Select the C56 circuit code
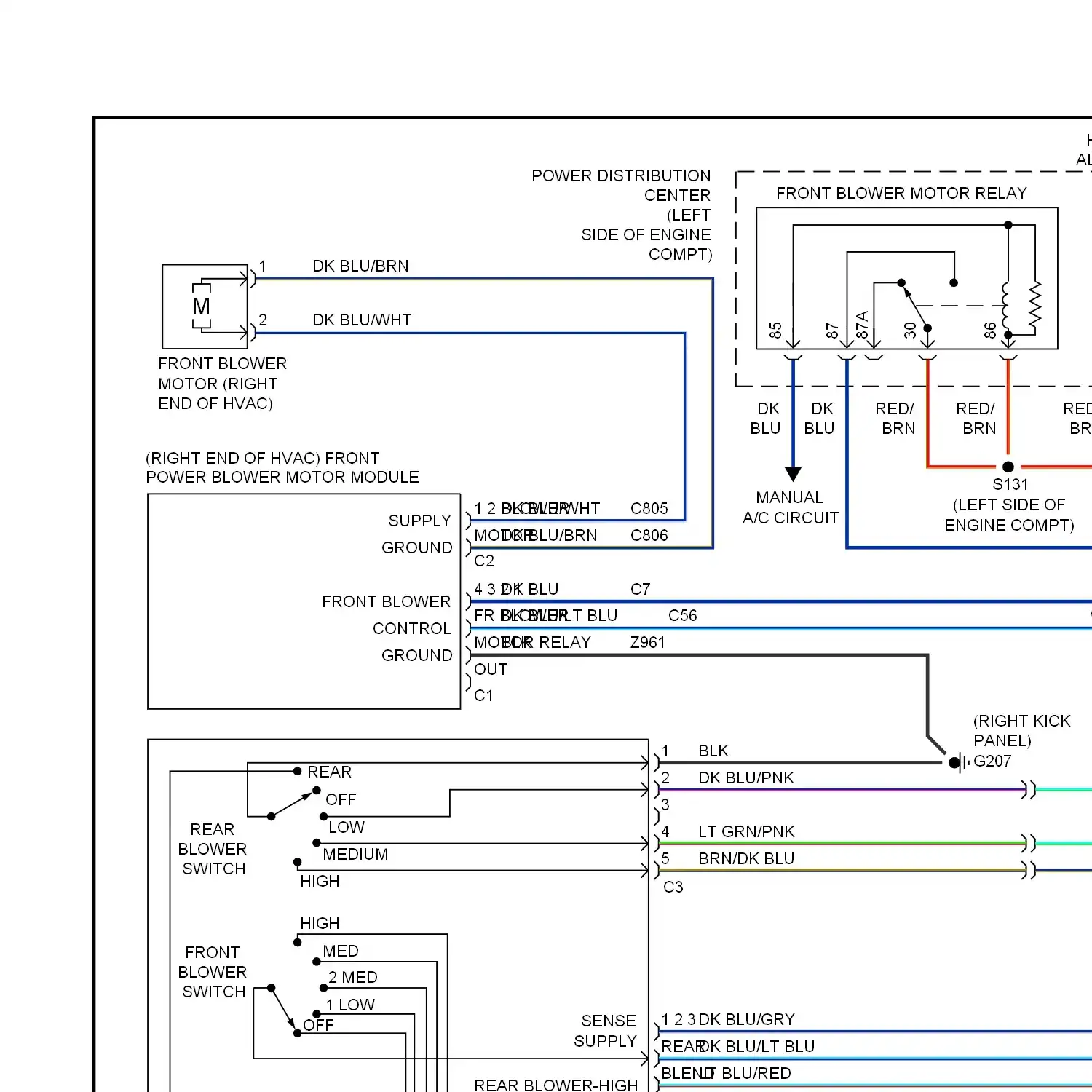Image resolution: width=1092 pixels, height=1092 pixels. tap(683, 616)
